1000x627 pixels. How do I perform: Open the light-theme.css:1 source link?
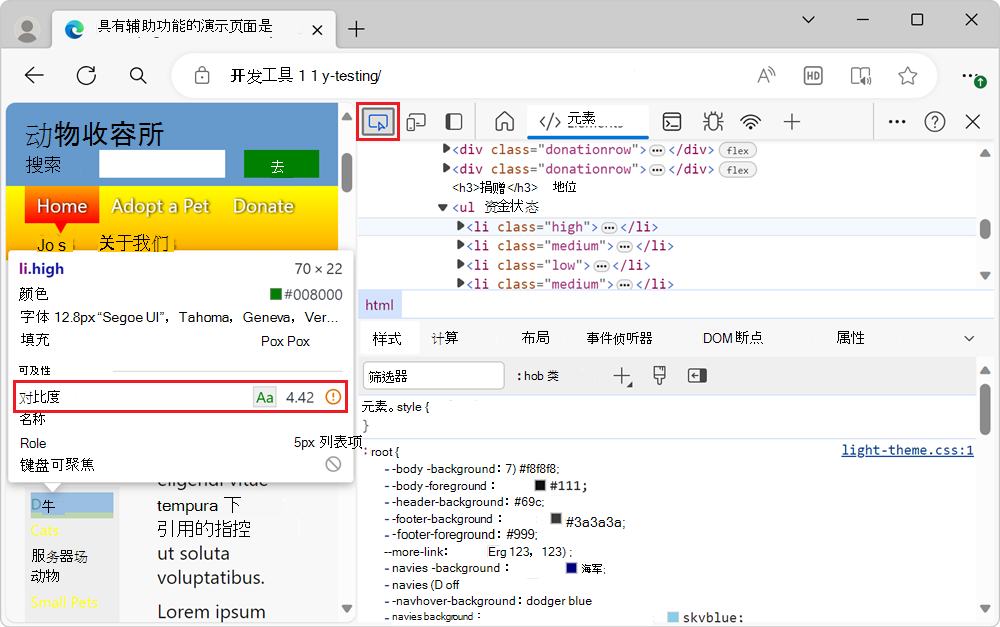pos(908,450)
